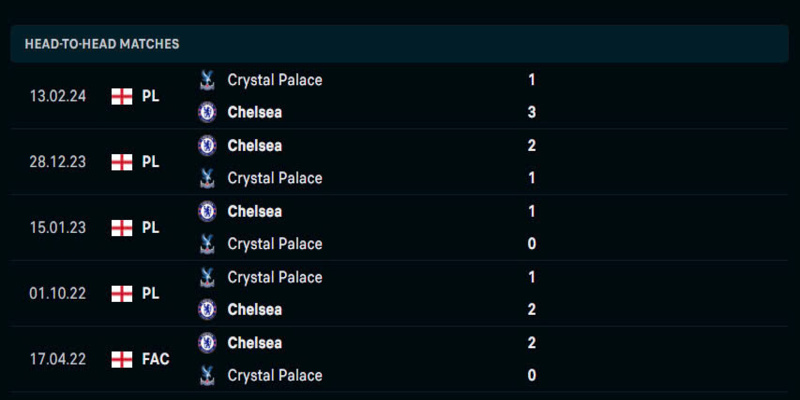Click Chelsea crest in 17.04.22 match
This screenshot has height=400, width=800.
(x=207, y=343)
